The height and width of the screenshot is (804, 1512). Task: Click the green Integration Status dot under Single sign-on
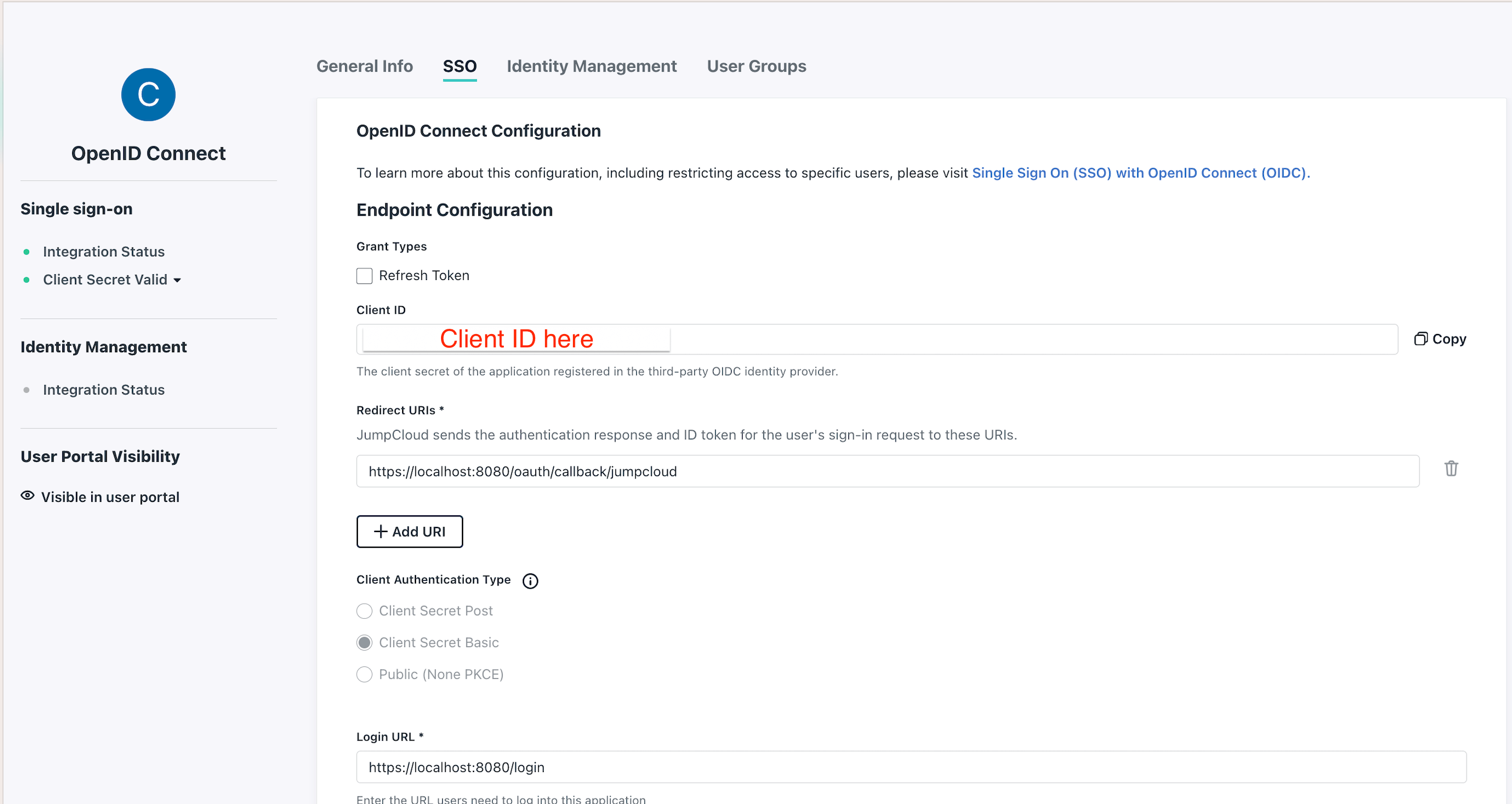(26, 252)
